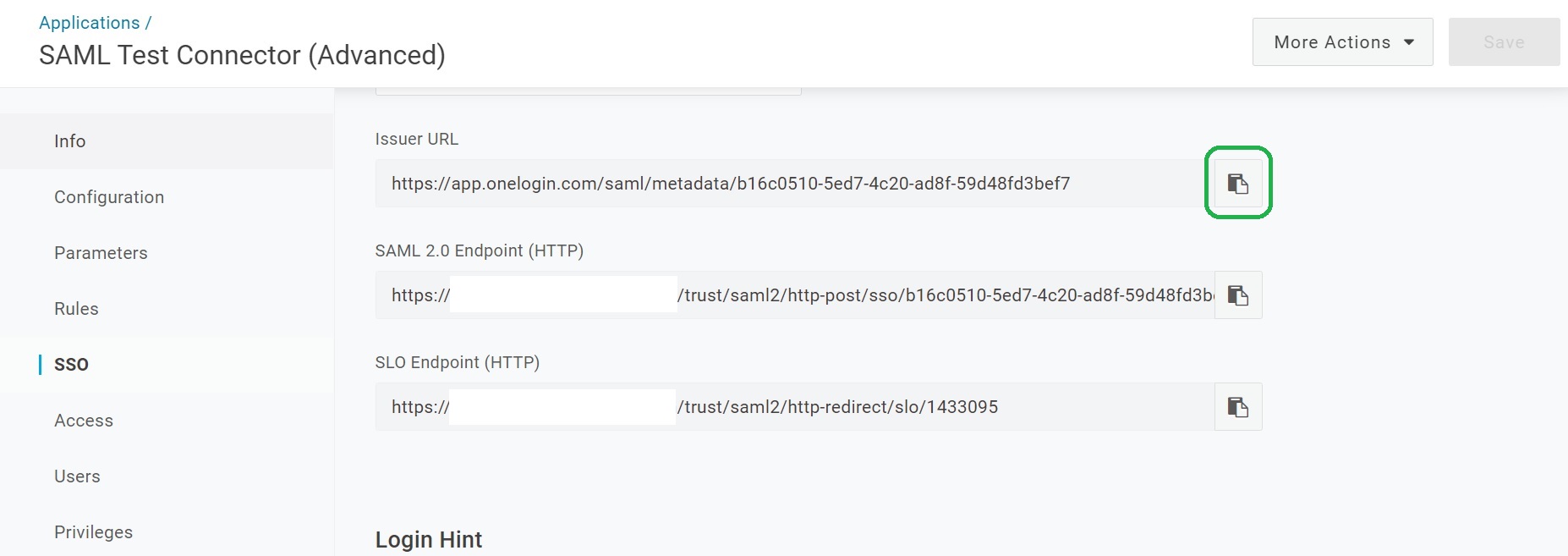Copy the SLO Endpoint URL
Image resolution: width=1568 pixels, height=556 pixels.
click(1238, 407)
